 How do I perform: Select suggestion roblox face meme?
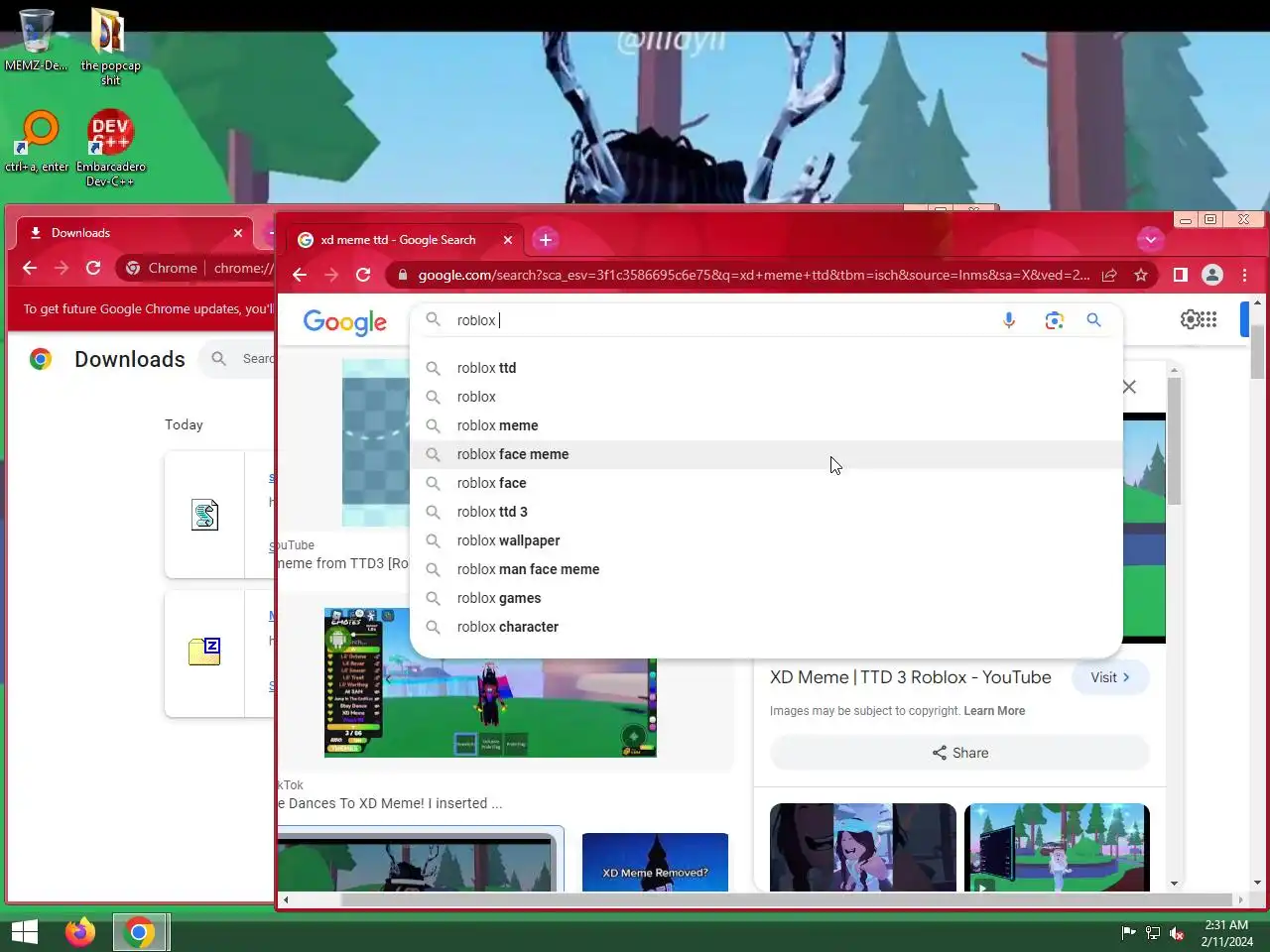[766, 454]
